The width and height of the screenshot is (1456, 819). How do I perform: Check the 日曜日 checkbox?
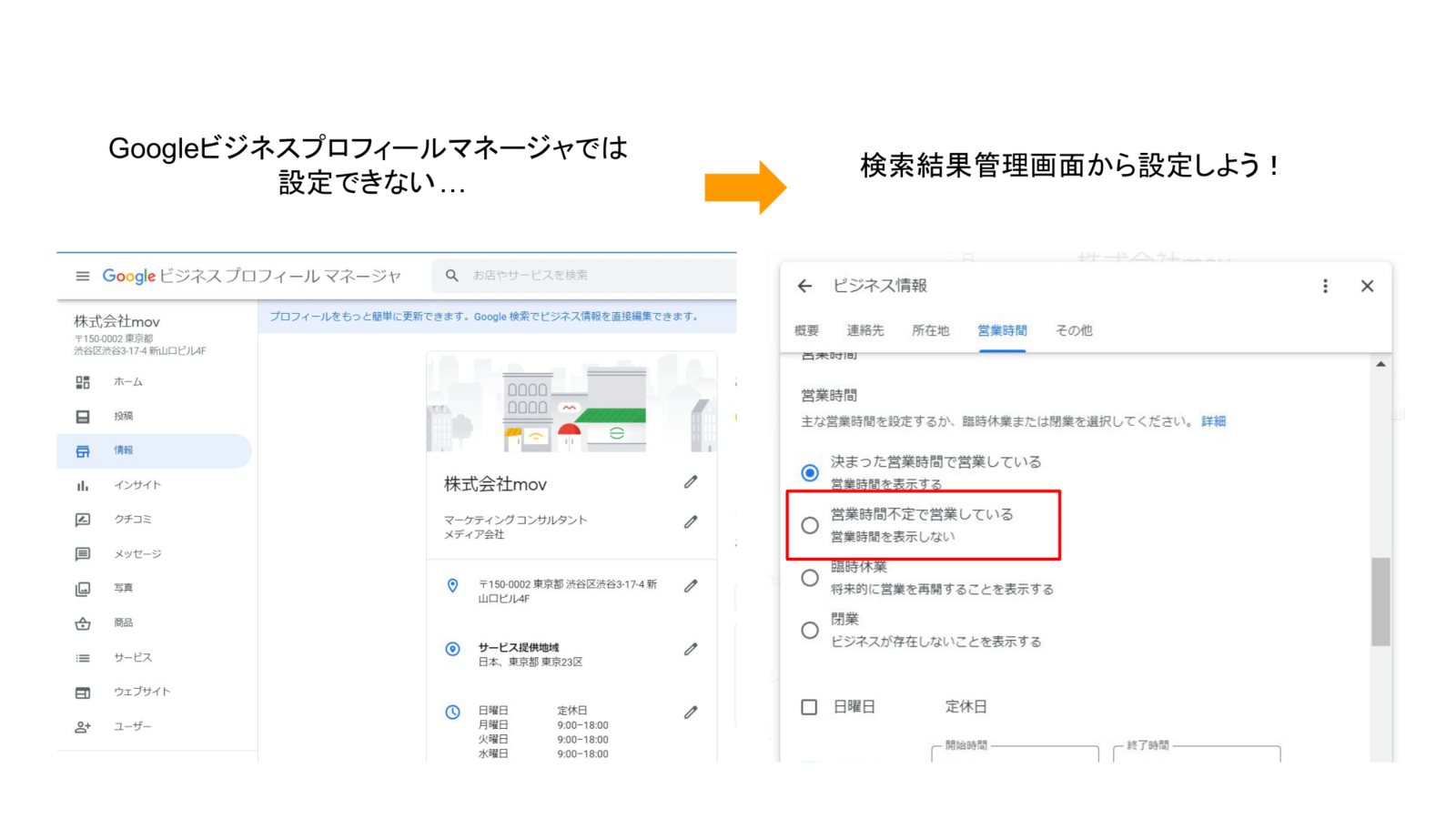click(x=809, y=707)
